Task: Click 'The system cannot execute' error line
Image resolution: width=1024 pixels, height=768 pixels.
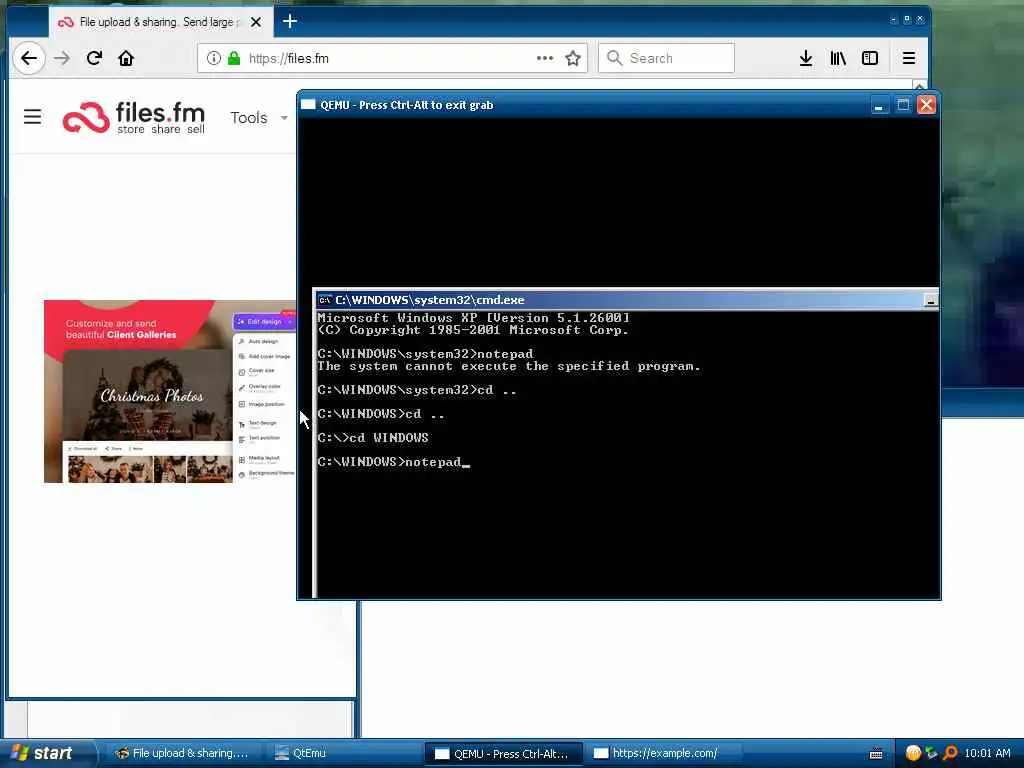Action: pos(509,366)
